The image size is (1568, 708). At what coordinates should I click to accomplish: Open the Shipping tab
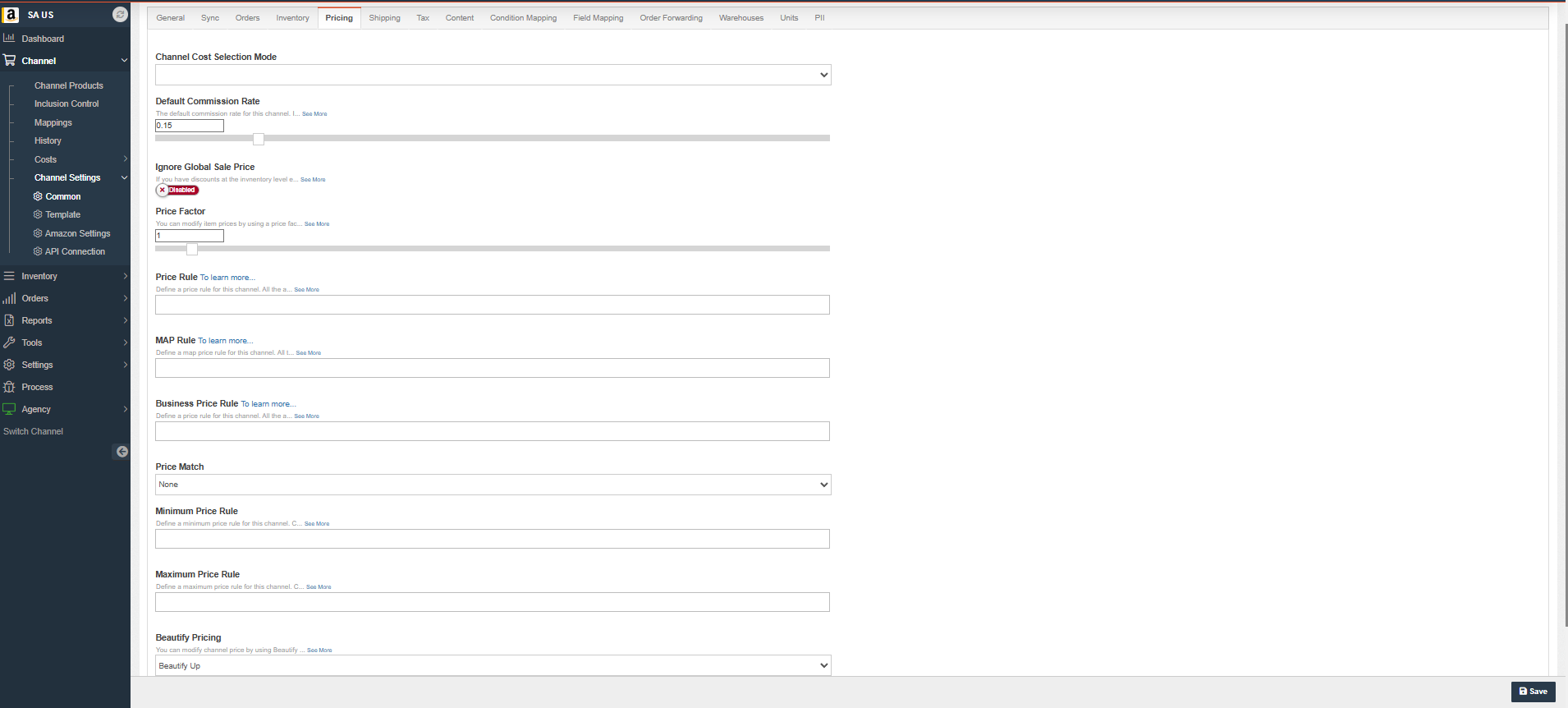point(384,18)
